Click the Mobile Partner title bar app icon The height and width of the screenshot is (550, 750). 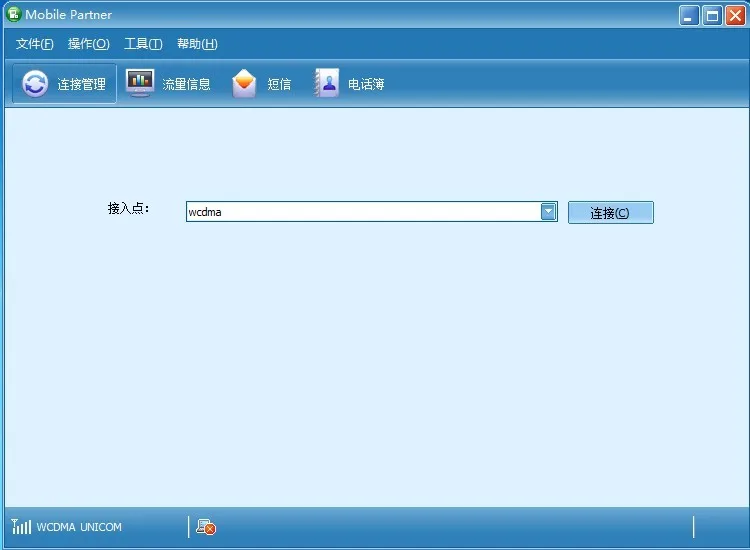pyautogui.click(x=14, y=14)
